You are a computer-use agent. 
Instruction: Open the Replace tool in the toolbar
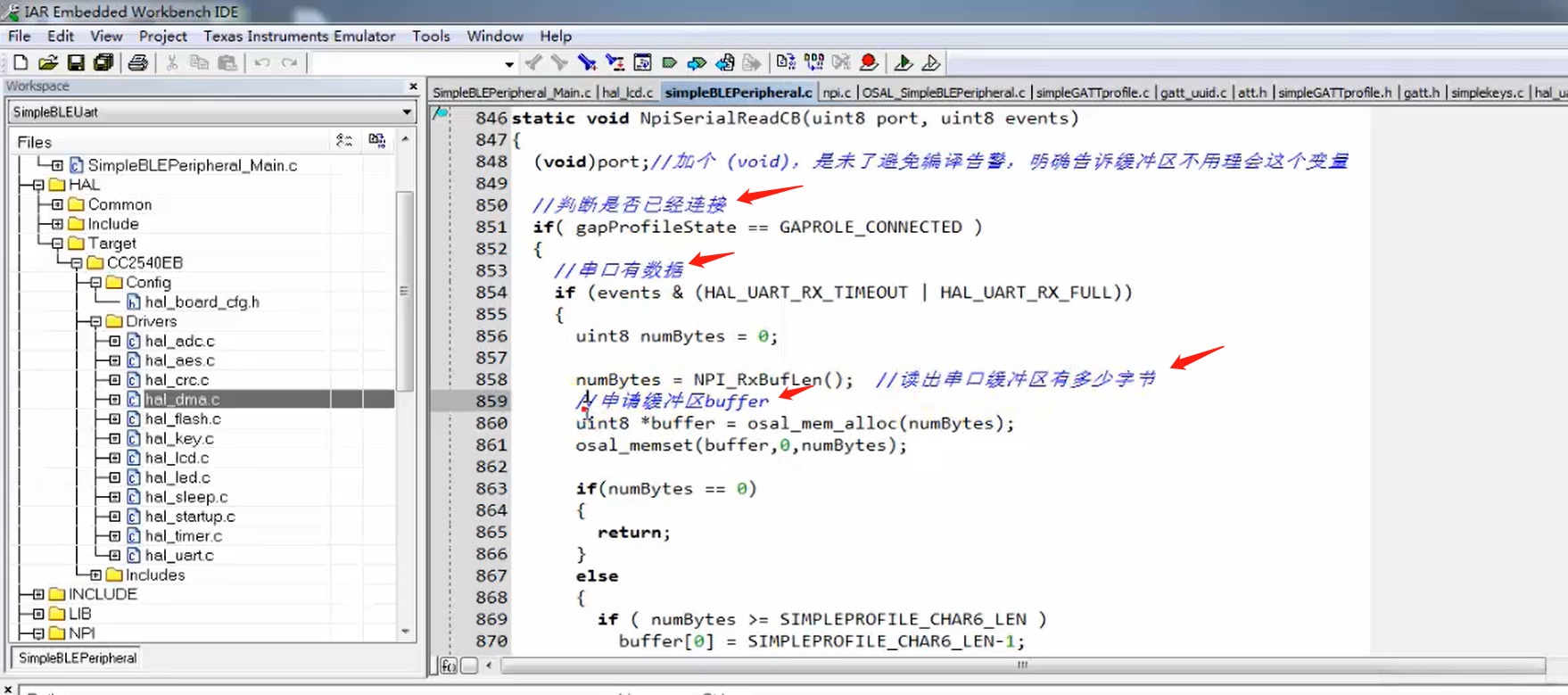point(615,62)
